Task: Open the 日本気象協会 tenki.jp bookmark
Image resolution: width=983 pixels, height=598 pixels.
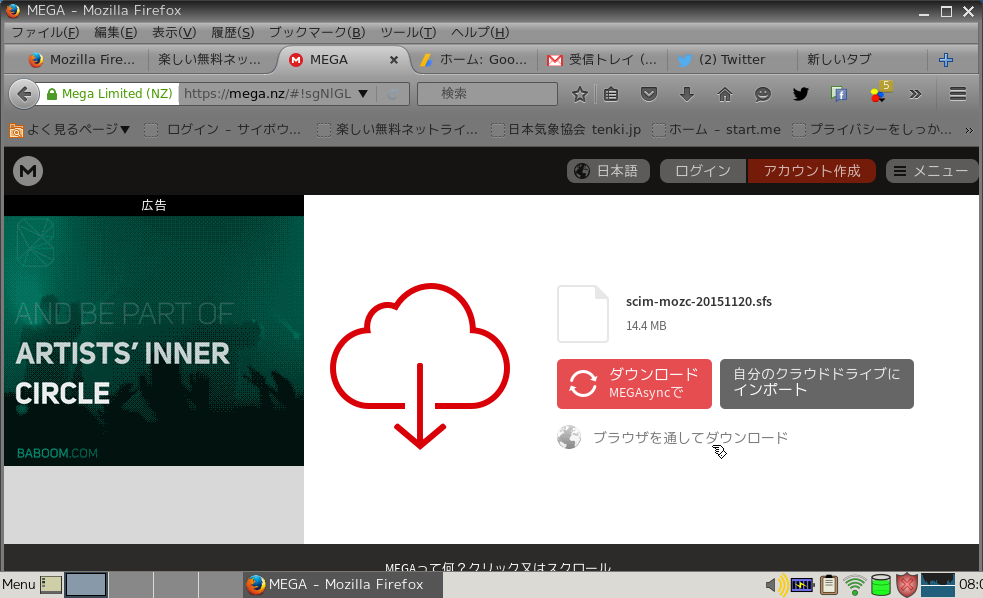Action: pos(566,130)
